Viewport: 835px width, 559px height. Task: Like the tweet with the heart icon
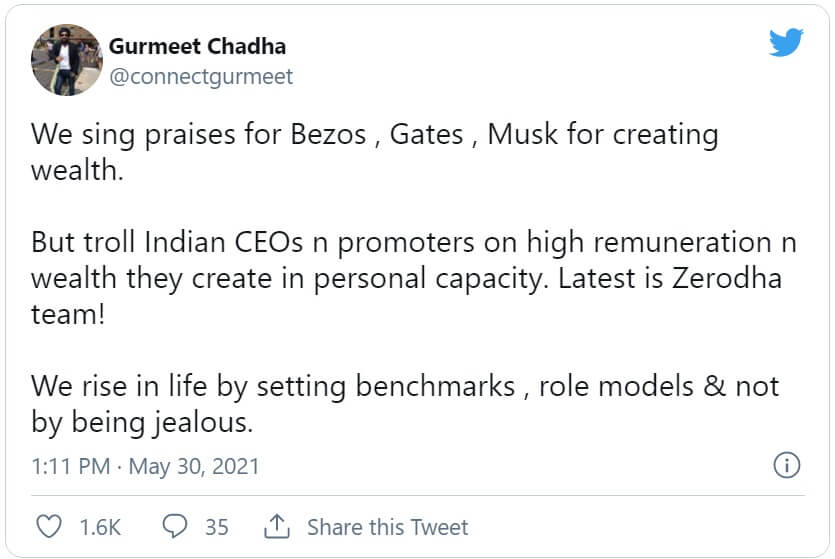click(x=48, y=526)
